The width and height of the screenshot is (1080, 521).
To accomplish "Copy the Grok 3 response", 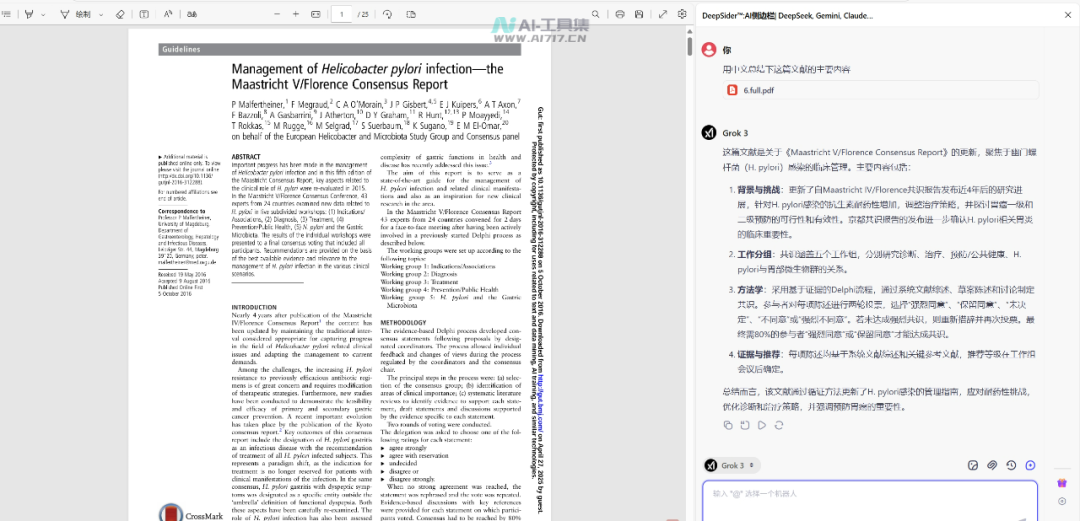I will [728, 425].
